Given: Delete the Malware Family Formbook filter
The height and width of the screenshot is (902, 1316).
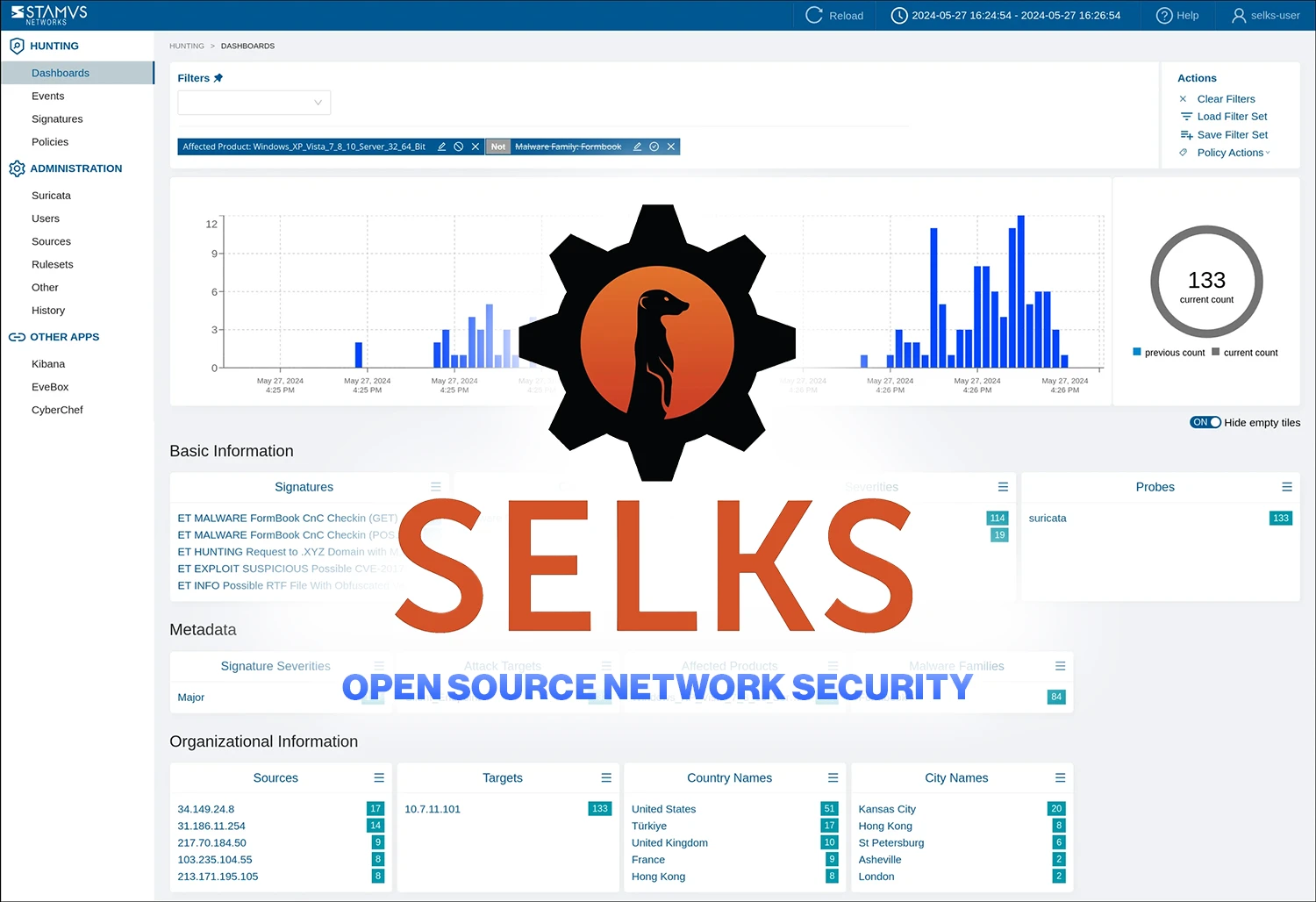Looking at the screenshot, I should [671, 147].
